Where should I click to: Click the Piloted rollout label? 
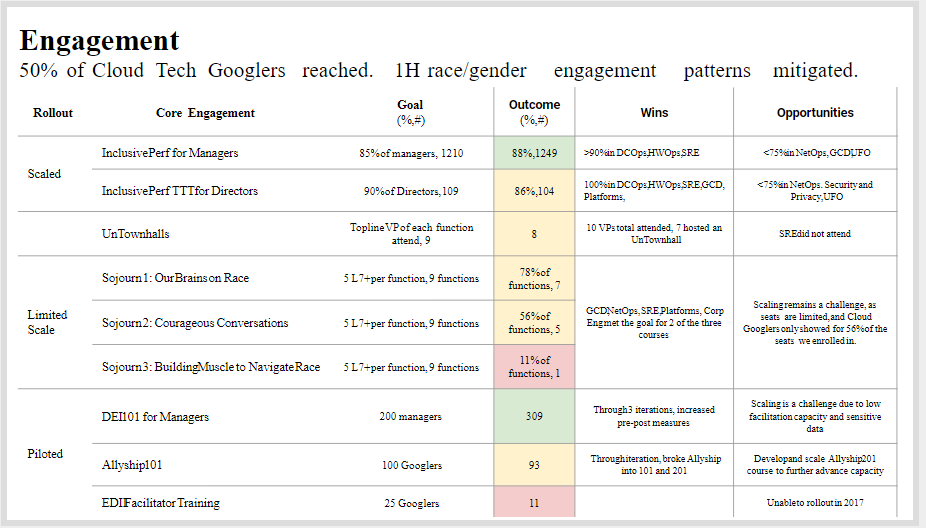pyautogui.click(x=45, y=453)
